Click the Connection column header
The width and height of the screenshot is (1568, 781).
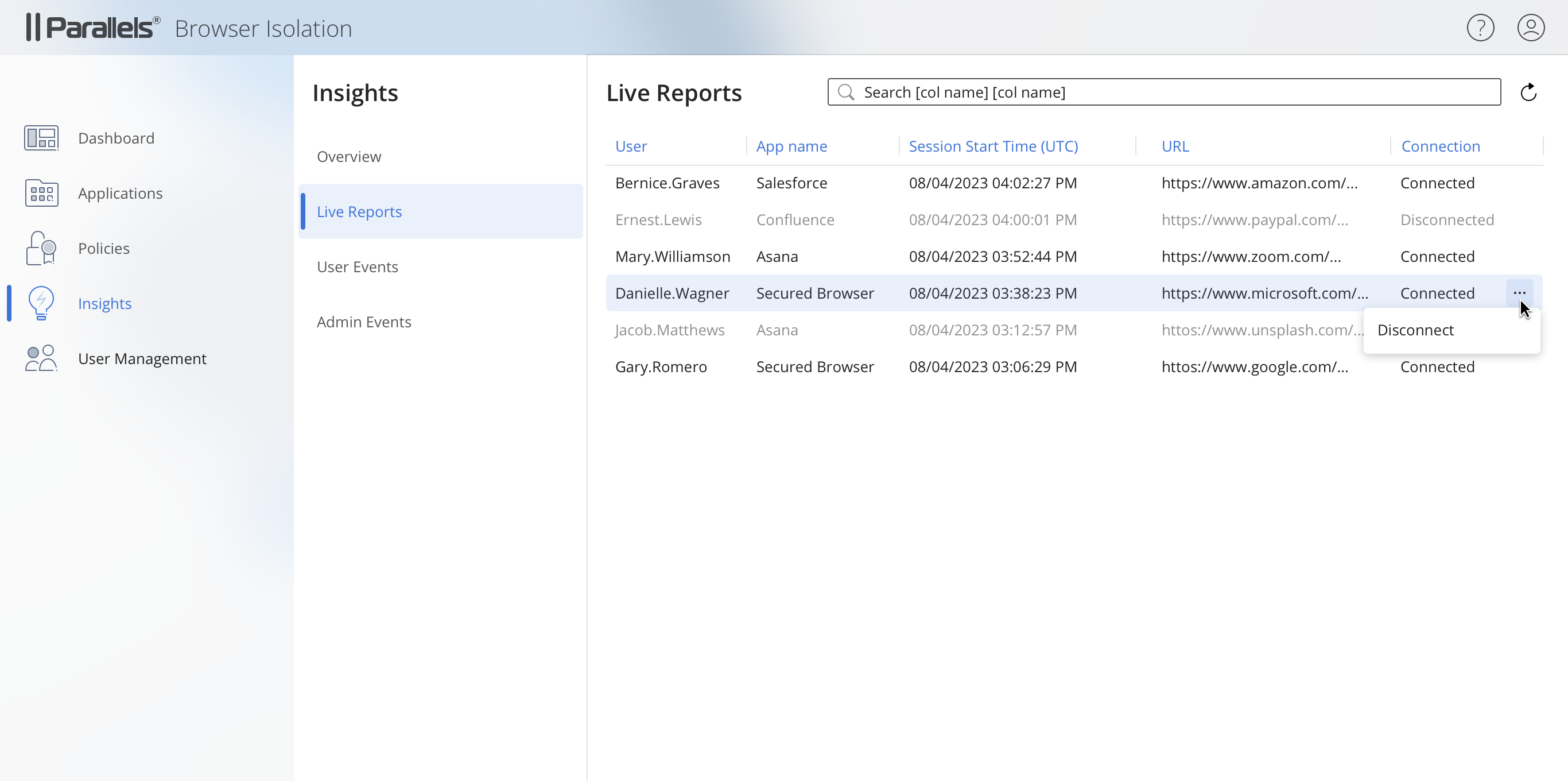coord(1440,146)
